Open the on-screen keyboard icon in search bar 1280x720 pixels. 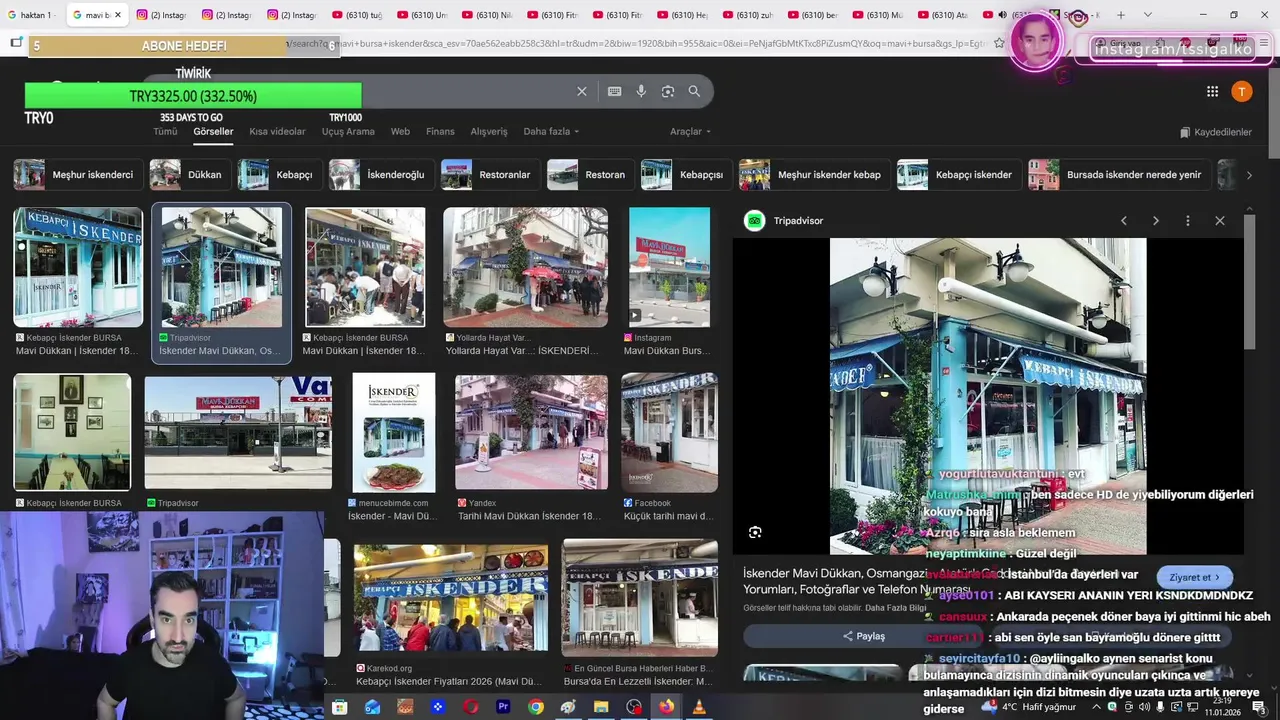614,91
